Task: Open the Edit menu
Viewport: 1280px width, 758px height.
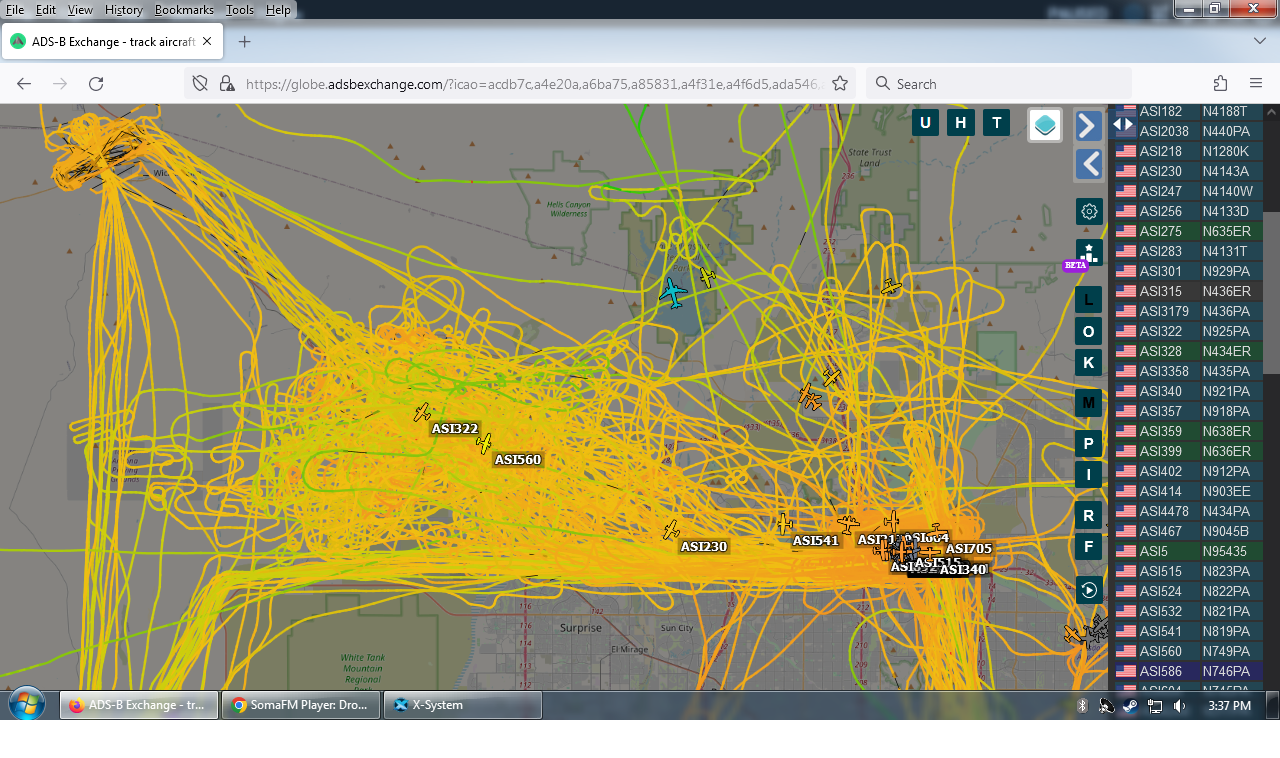Action: point(45,9)
